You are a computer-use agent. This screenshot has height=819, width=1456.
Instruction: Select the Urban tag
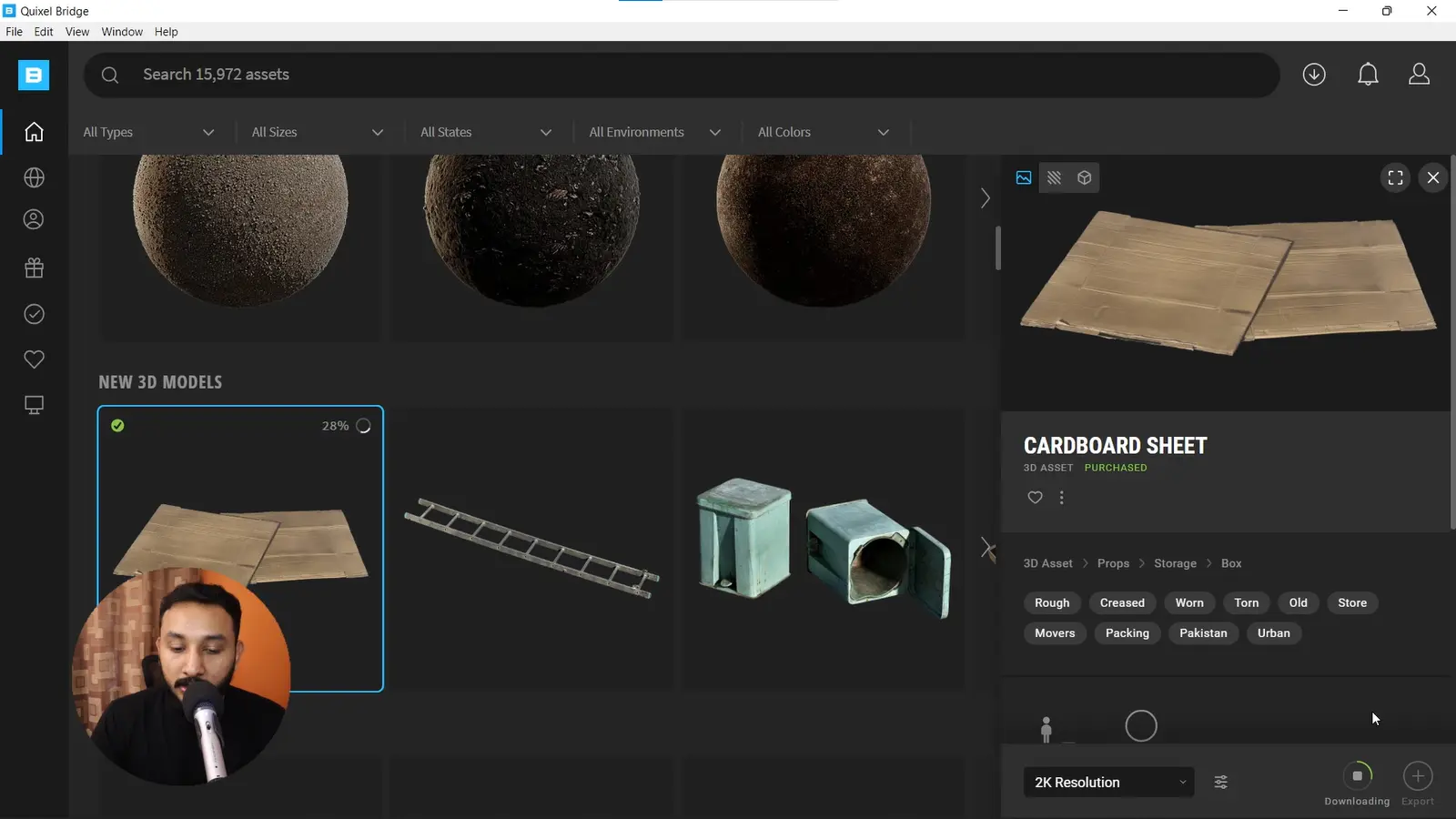tap(1274, 633)
